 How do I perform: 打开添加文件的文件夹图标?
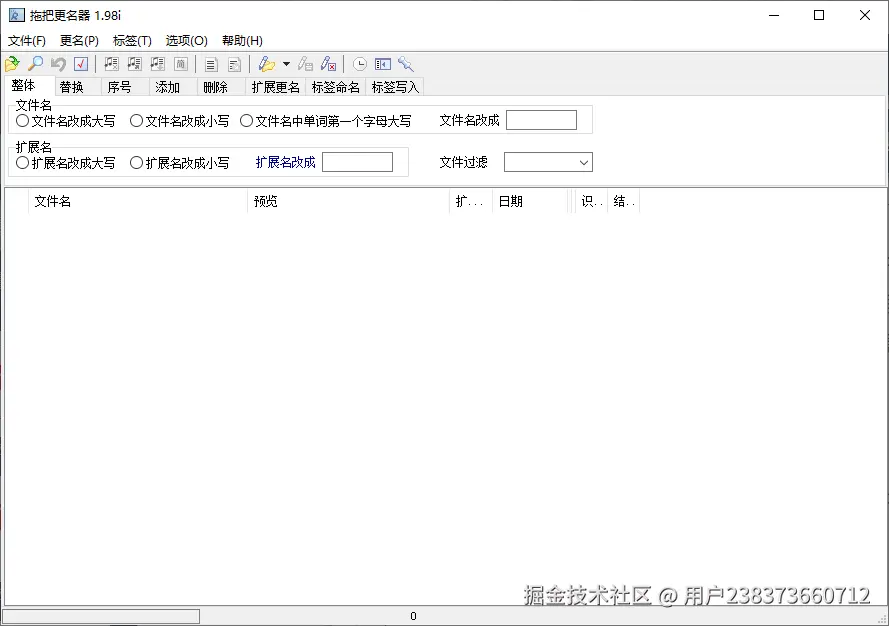[14, 63]
